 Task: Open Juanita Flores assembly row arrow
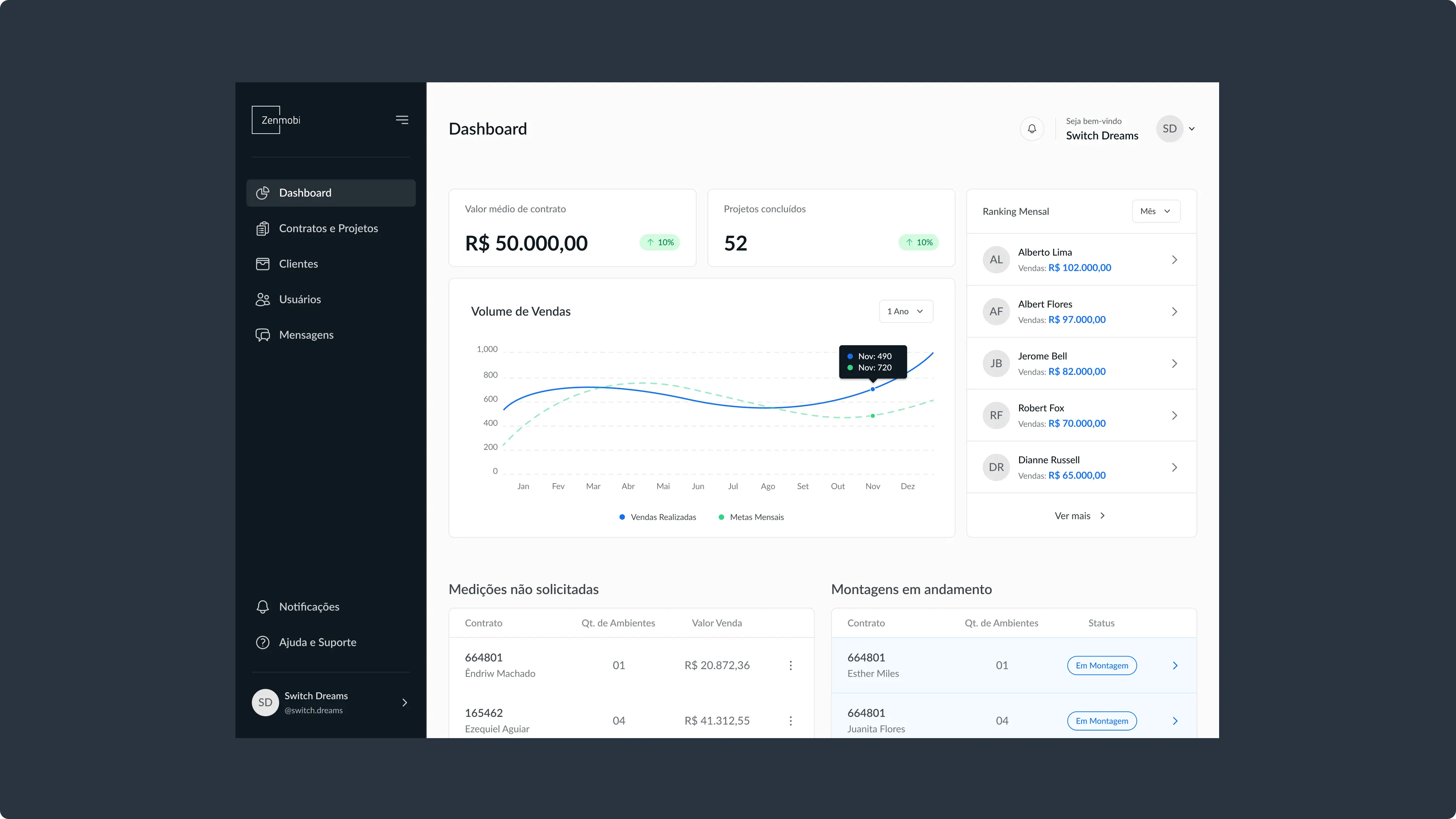point(1175,721)
